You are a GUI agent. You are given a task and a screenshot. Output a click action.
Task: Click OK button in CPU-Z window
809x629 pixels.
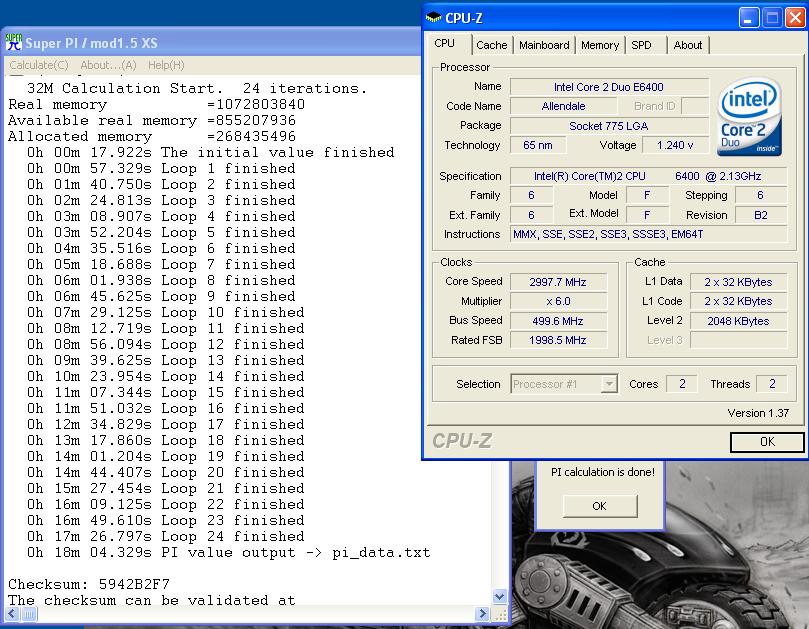click(767, 442)
